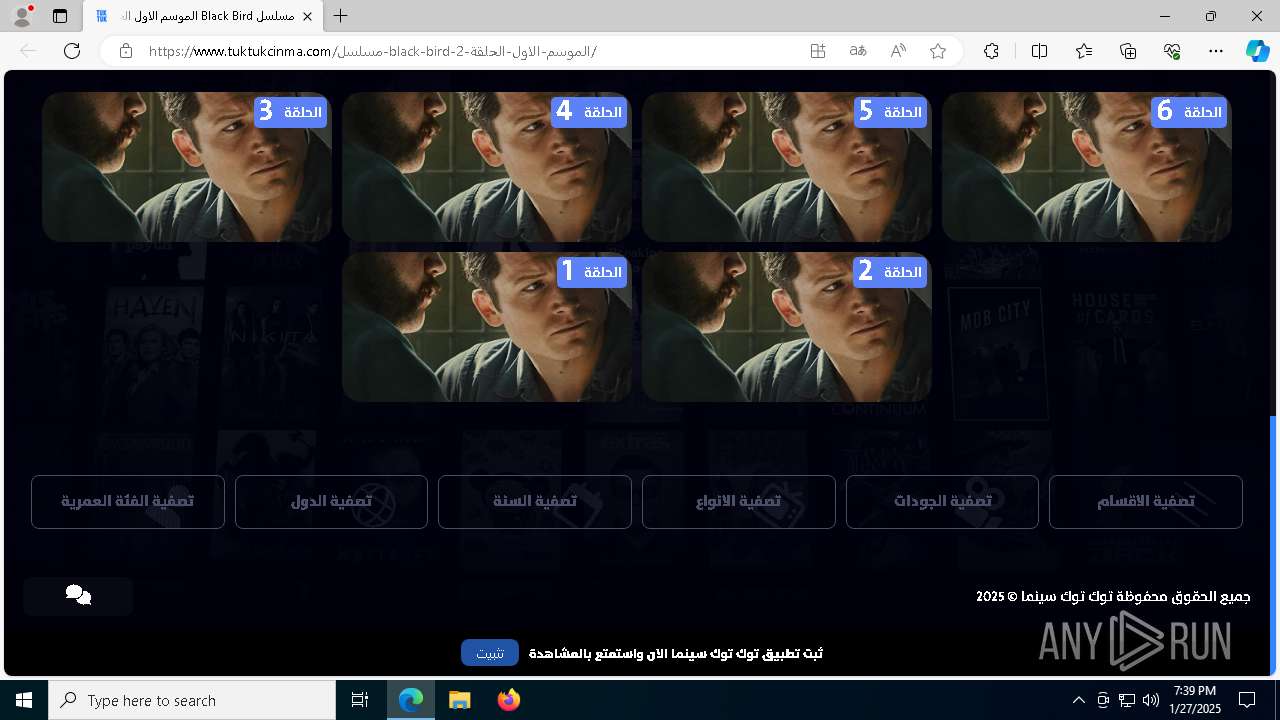Show hidden system tray icons
The height and width of the screenshot is (720, 1280).
[x=1078, y=700]
